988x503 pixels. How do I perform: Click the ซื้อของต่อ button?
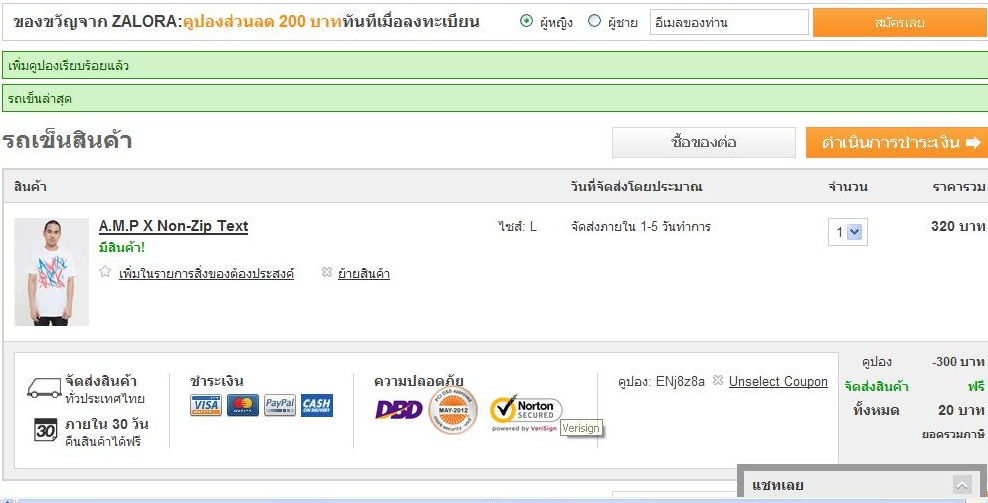point(704,142)
